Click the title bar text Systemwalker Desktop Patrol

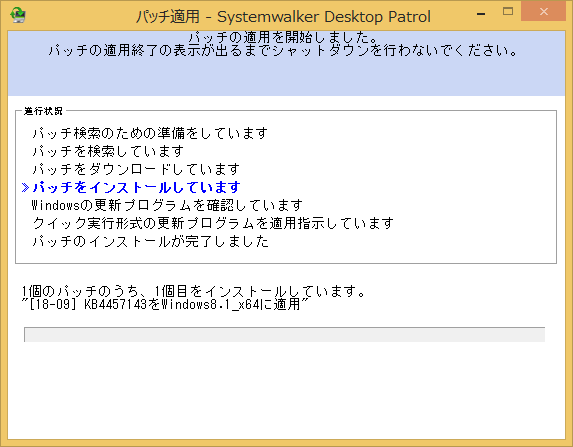tap(283, 16)
